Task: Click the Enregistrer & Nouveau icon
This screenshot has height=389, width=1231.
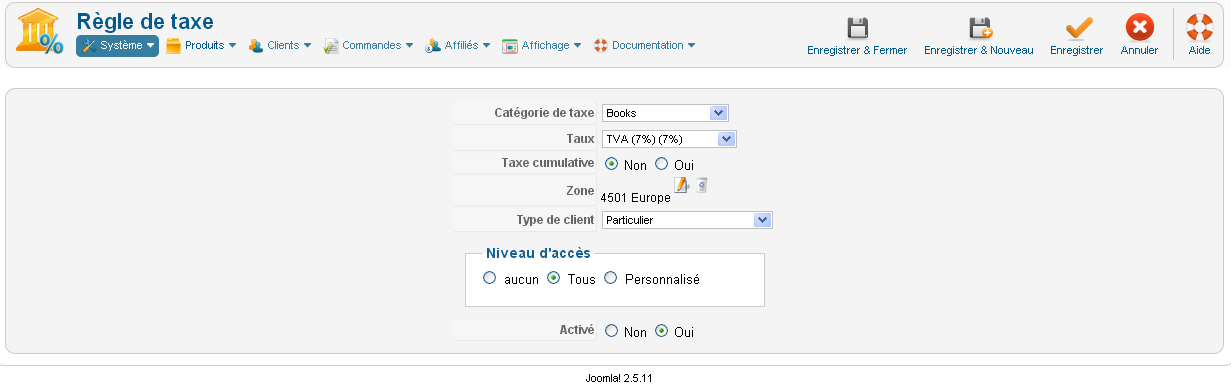Action: point(979,28)
